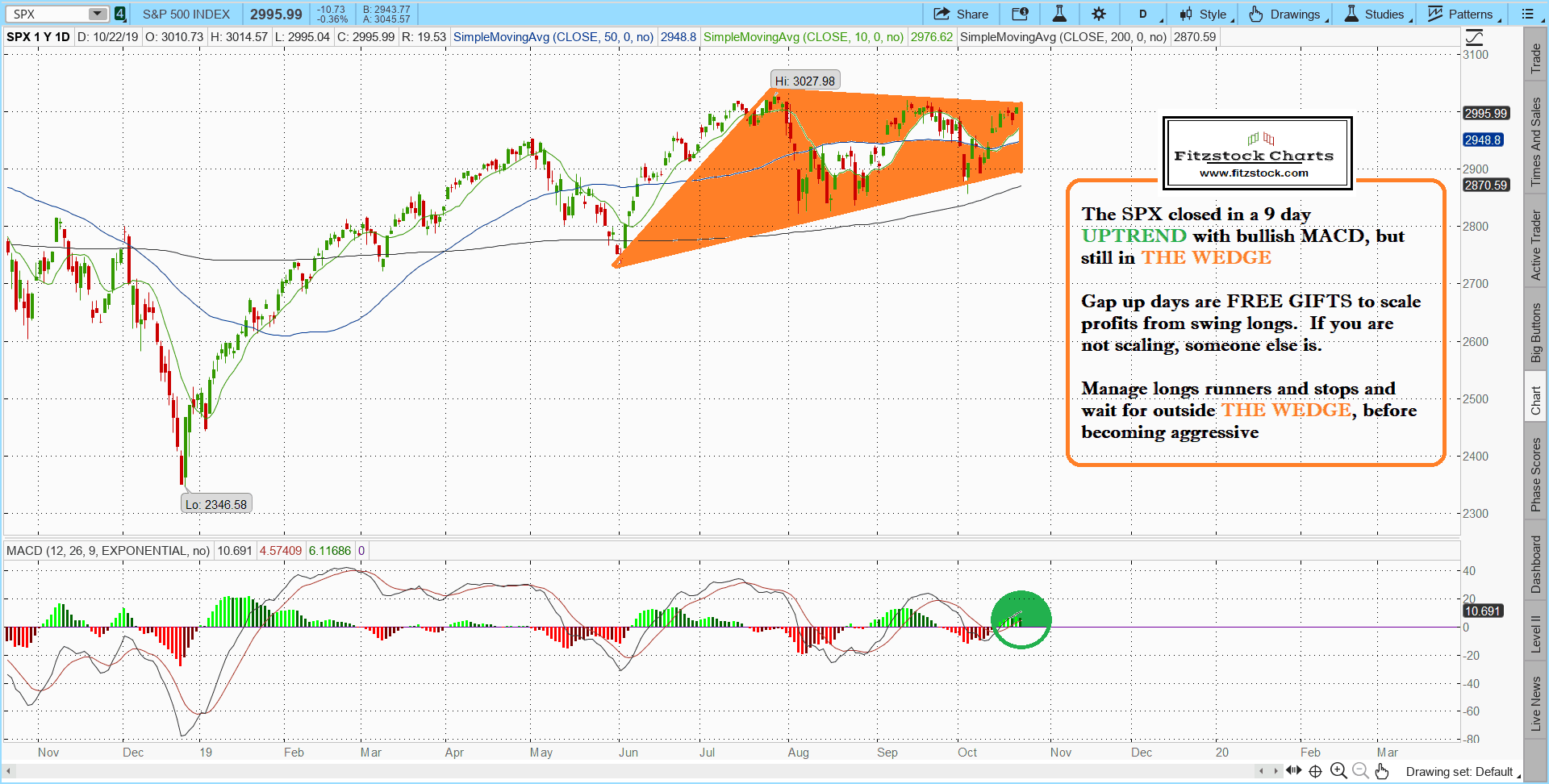Click the MACD study label
This screenshot has height=784, width=1549.
tap(107, 551)
